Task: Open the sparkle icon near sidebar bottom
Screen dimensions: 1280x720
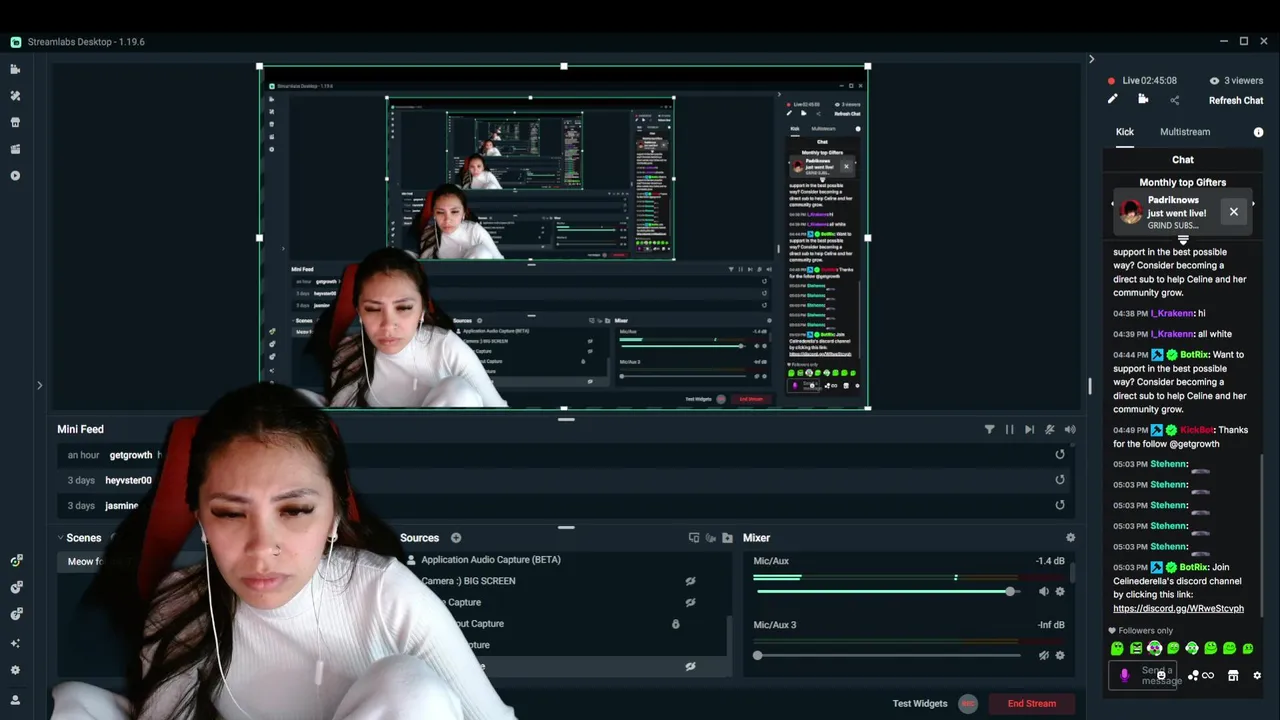Action: coord(15,643)
